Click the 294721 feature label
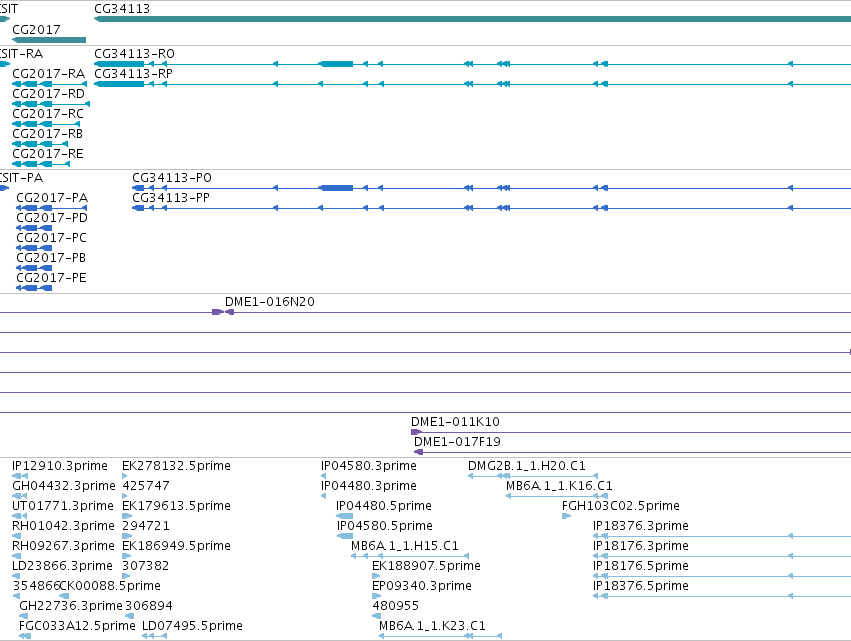This screenshot has height=641, width=851. click(x=145, y=526)
